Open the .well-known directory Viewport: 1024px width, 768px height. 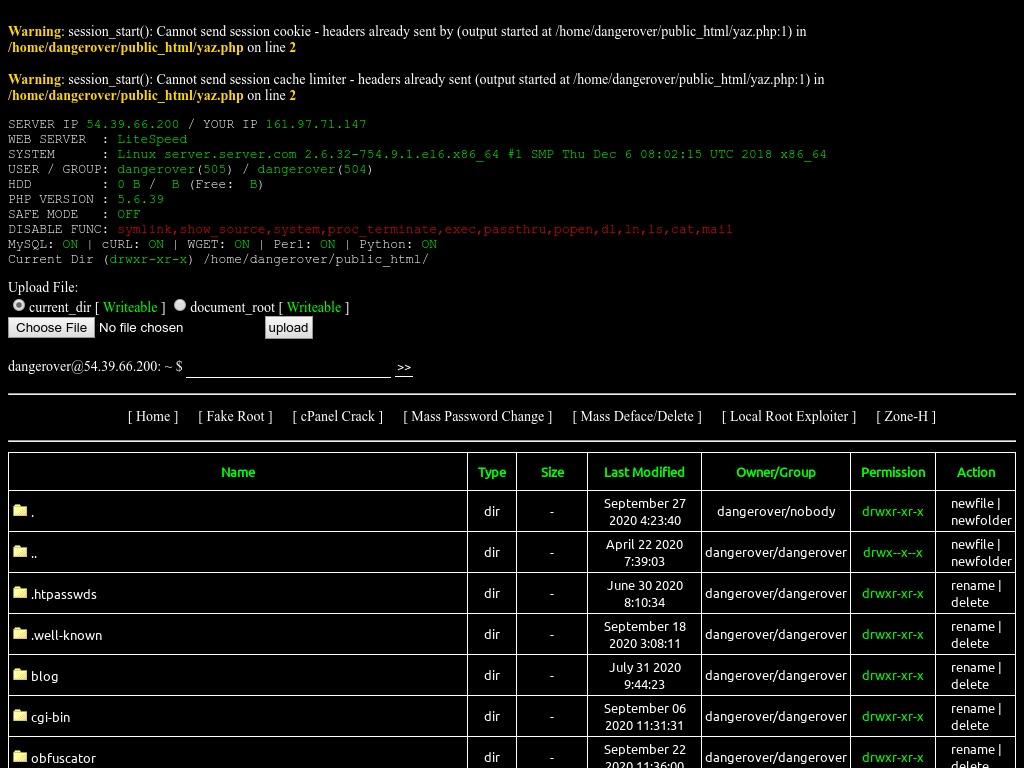[x=67, y=635]
